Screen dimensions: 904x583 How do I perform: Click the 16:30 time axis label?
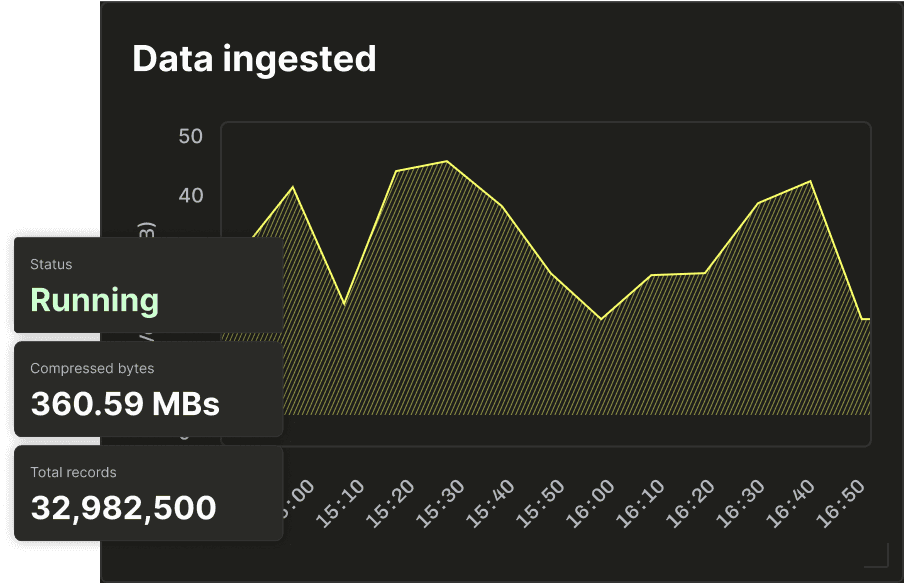741,503
